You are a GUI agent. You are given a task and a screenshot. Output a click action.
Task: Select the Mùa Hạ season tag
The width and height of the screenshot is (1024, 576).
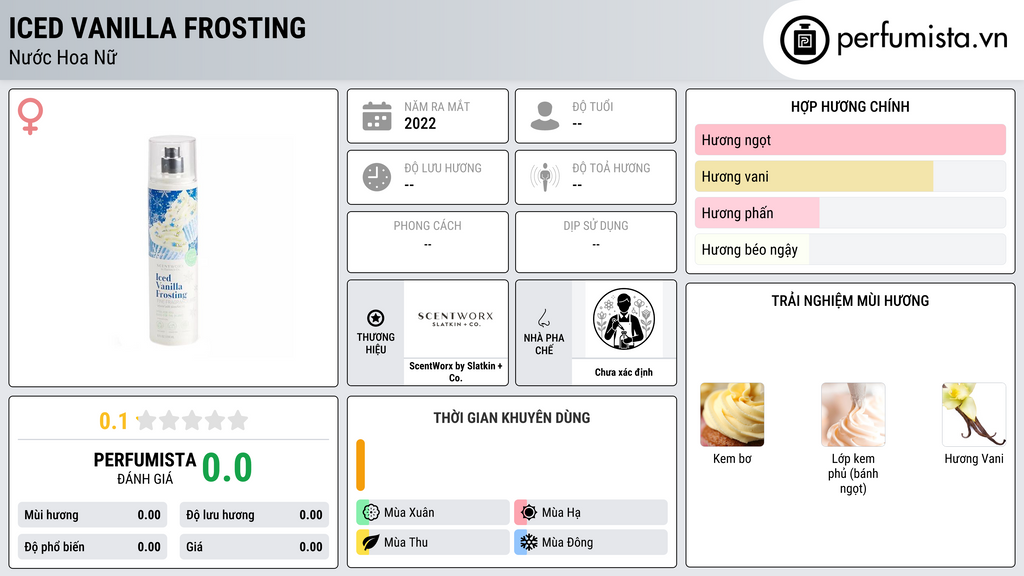pyautogui.click(x=591, y=513)
